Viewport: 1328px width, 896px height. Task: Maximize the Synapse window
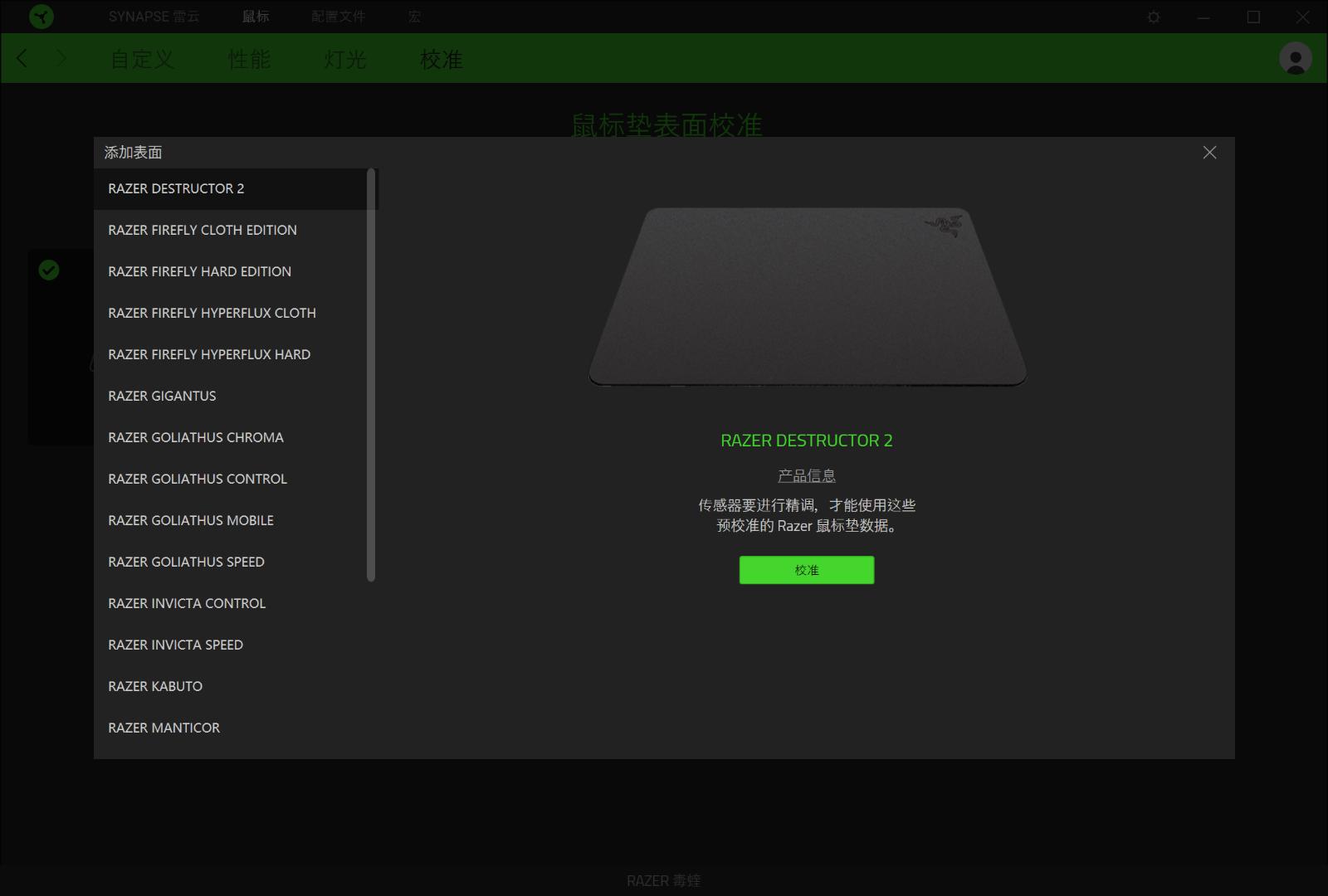(x=1253, y=17)
